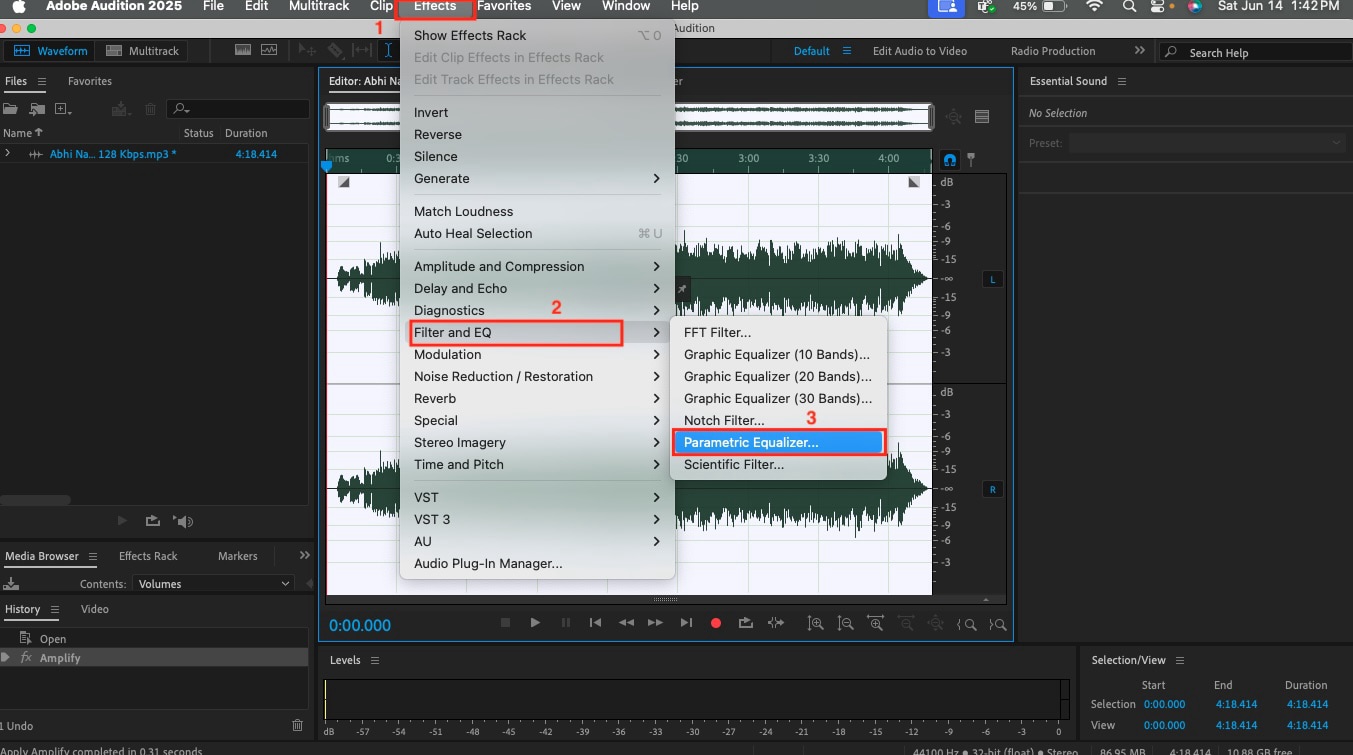Screen dimensions: 1353x755
Task: Click the Media Browser import download icon
Action: click(12, 583)
